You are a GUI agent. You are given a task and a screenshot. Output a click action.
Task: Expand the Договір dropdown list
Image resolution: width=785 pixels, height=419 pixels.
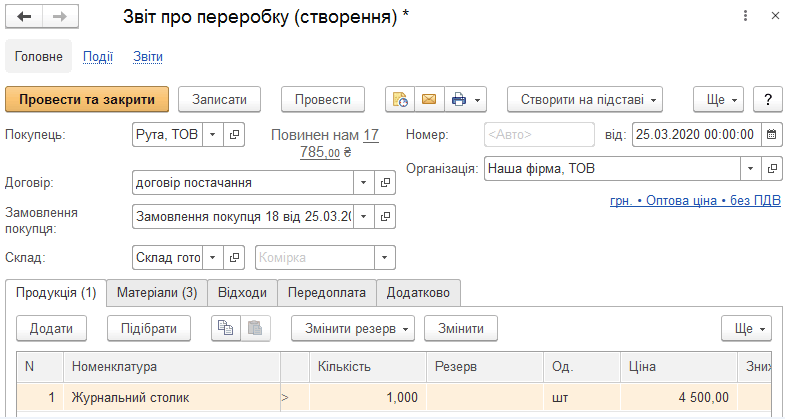(364, 183)
